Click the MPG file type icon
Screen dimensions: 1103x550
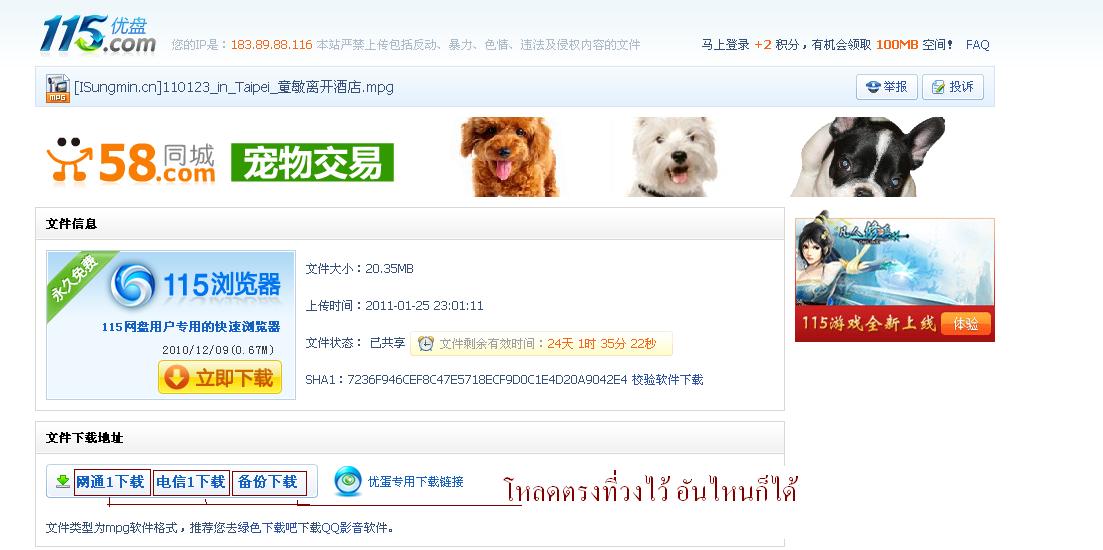(58, 88)
